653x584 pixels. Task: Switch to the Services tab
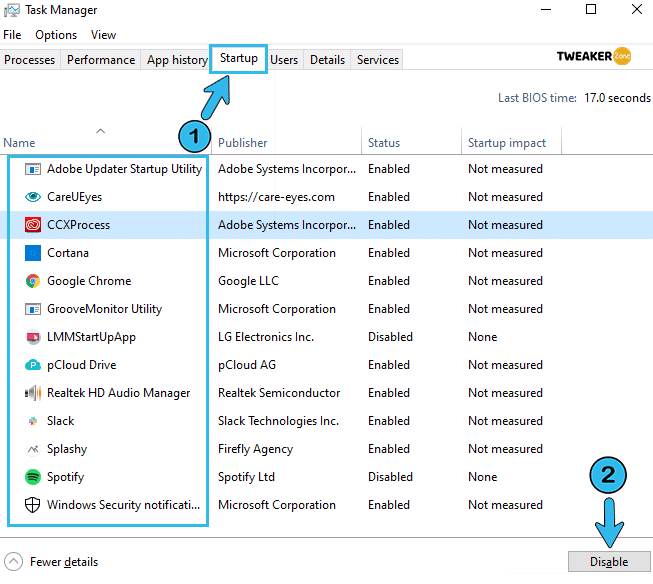click(378, 60)
